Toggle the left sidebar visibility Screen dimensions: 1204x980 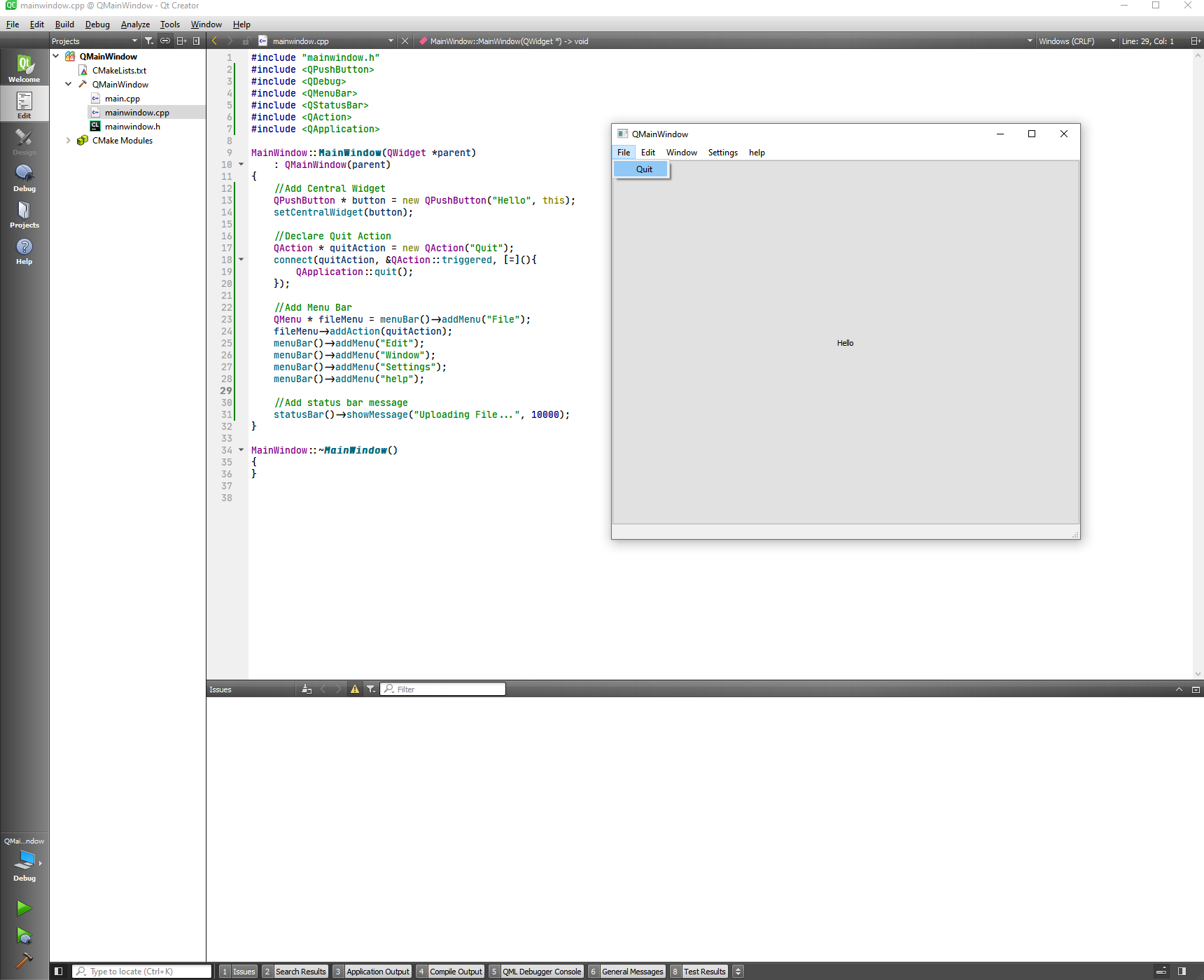pyautogui.click(x=59, y=972)
